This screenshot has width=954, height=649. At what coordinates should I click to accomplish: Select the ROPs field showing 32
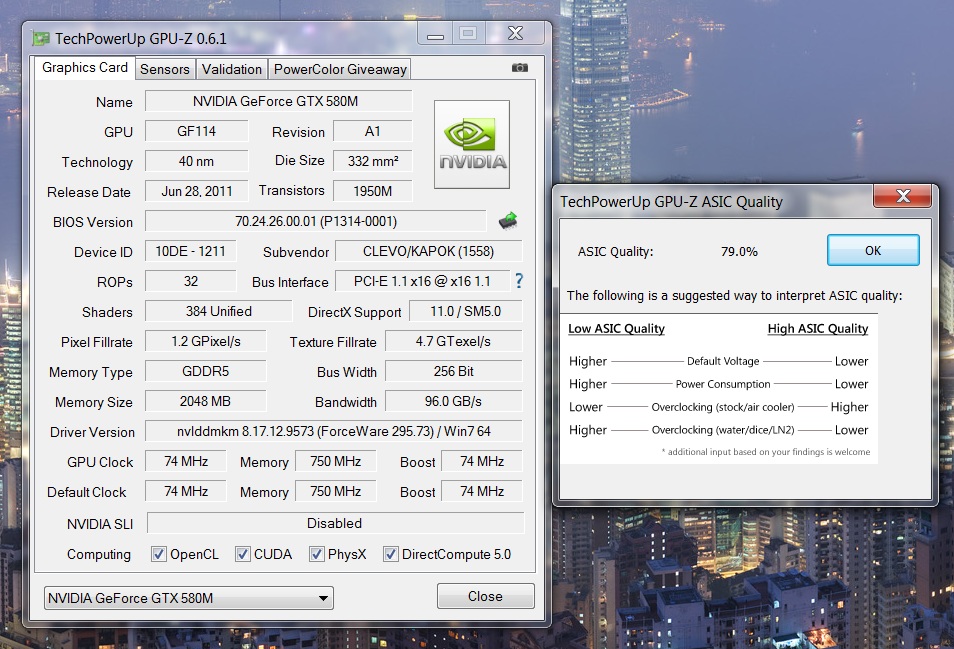pyautogui.click(x=190, y=281)
